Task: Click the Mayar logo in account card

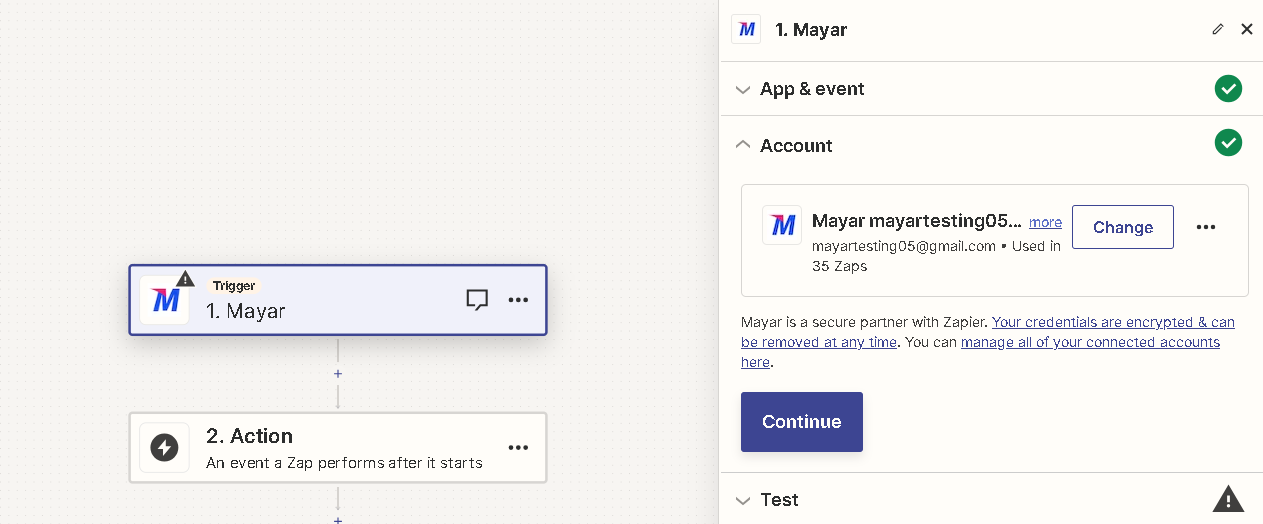Action: point(782,225)
